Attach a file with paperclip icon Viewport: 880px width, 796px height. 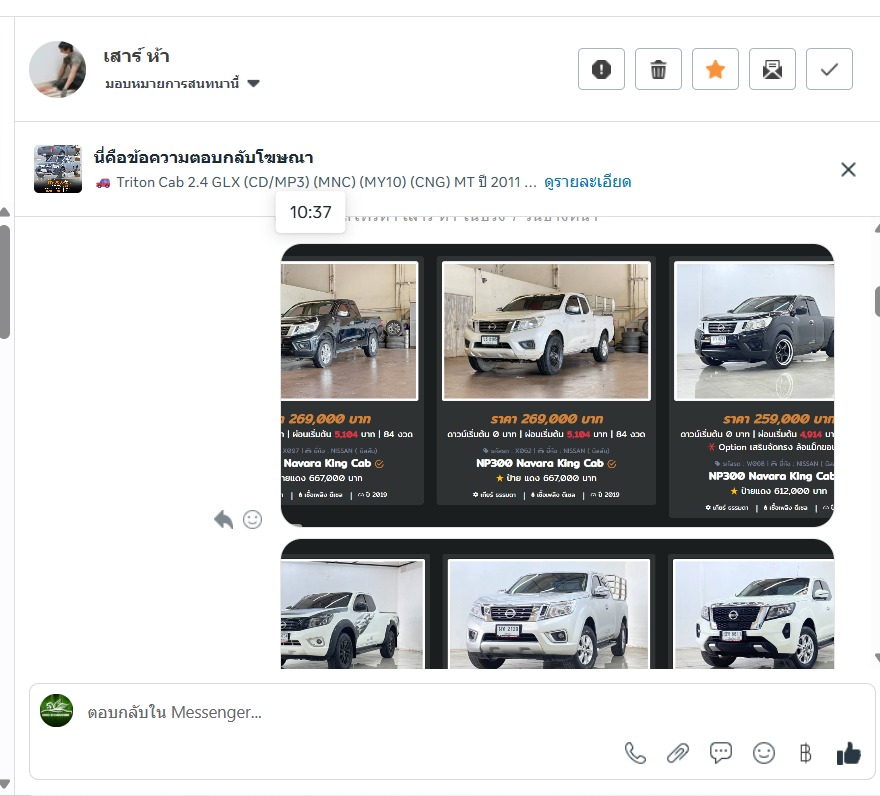pyautogui.click(x=678, y=753)
